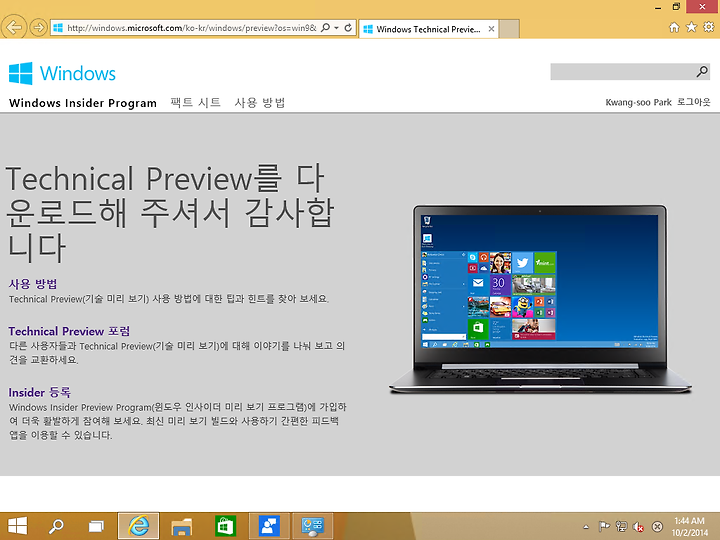Open the Technical Preview 포럼 link
This screenshot has height=540, width=720.
pos(69,331)
